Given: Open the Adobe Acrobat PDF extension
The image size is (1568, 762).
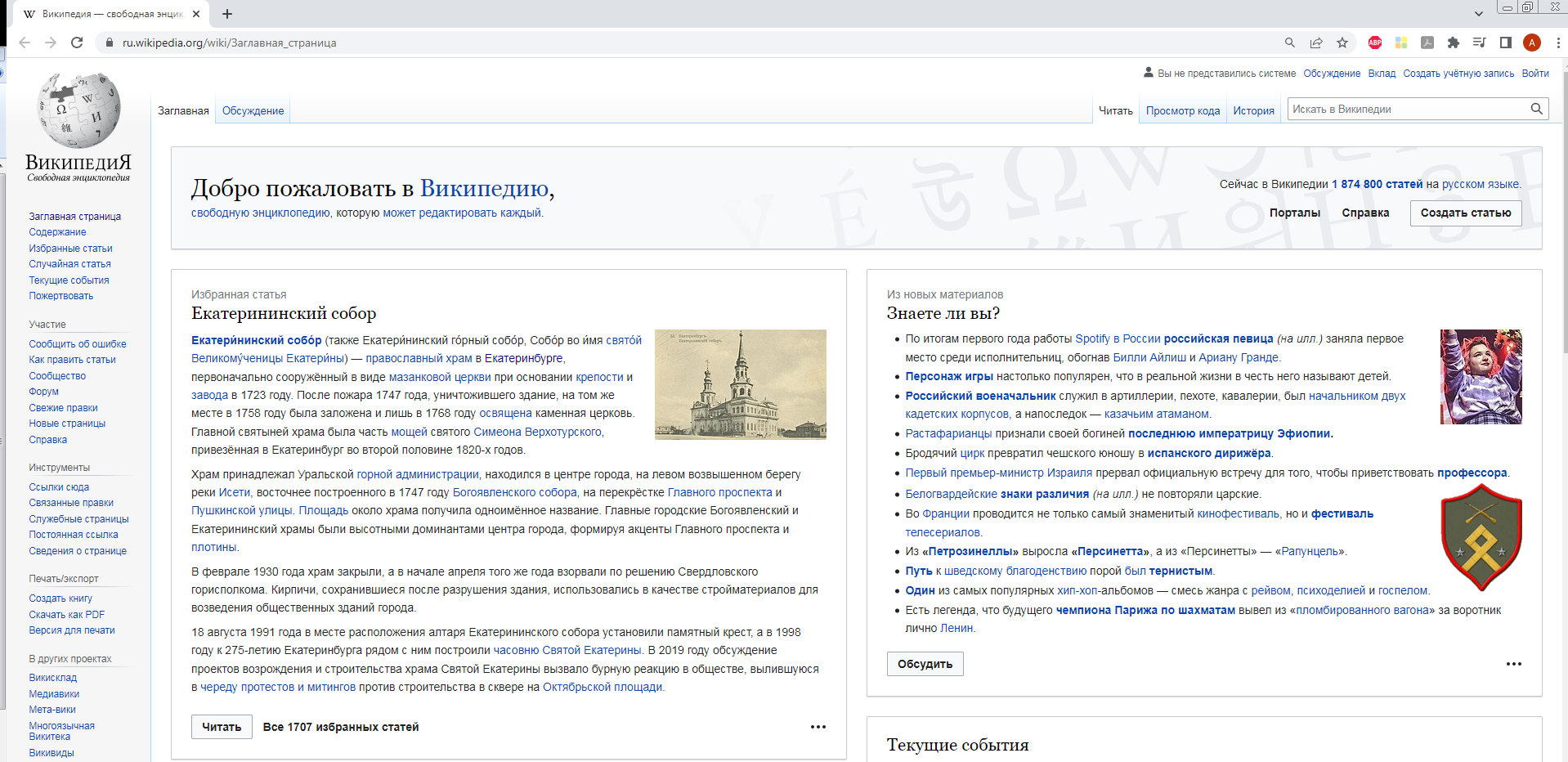Looking at the screenshot, I should (x=1427, y=43).
